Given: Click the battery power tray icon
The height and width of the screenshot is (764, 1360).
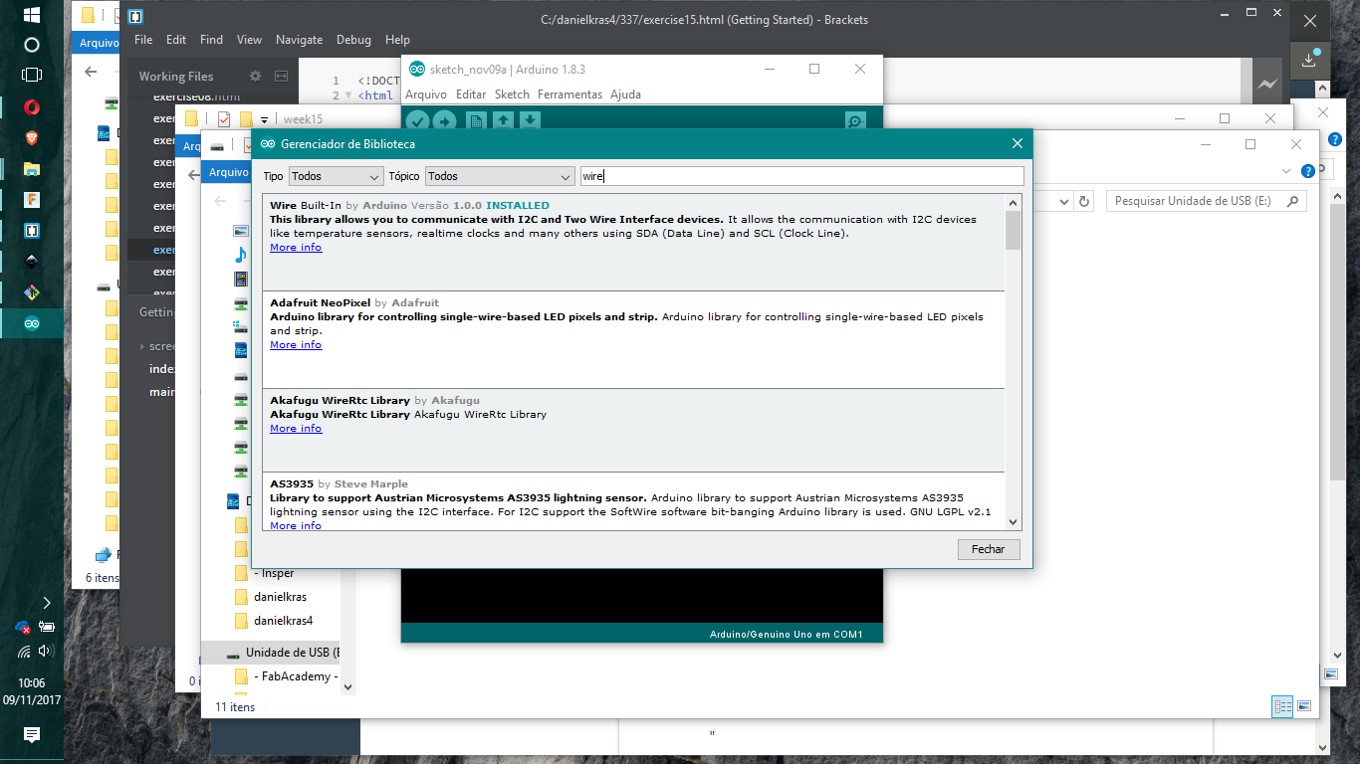Looking at the screenshot, I should (x=46, y=627).
